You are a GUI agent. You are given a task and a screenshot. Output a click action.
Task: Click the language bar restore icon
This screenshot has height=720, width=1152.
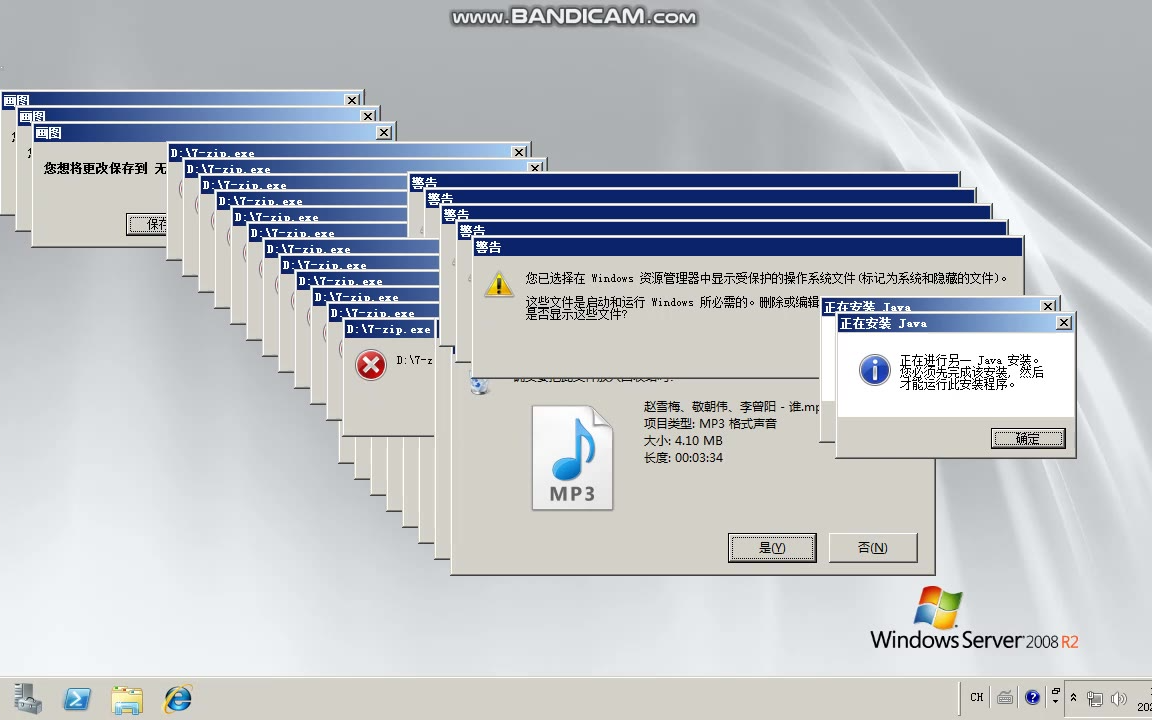coord(1056,691)
